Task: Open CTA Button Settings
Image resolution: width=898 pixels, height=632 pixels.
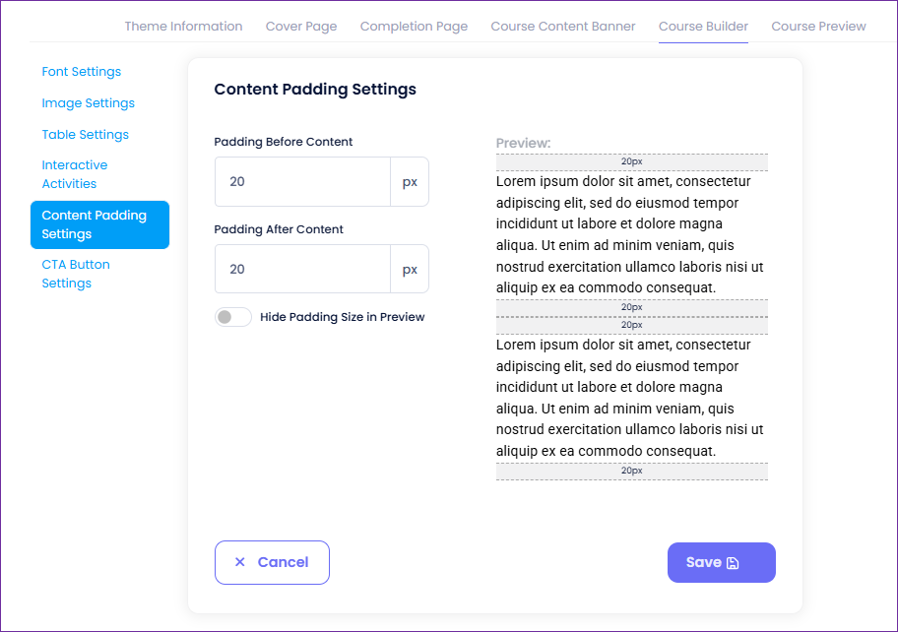Action: click(x=76, y=274)
